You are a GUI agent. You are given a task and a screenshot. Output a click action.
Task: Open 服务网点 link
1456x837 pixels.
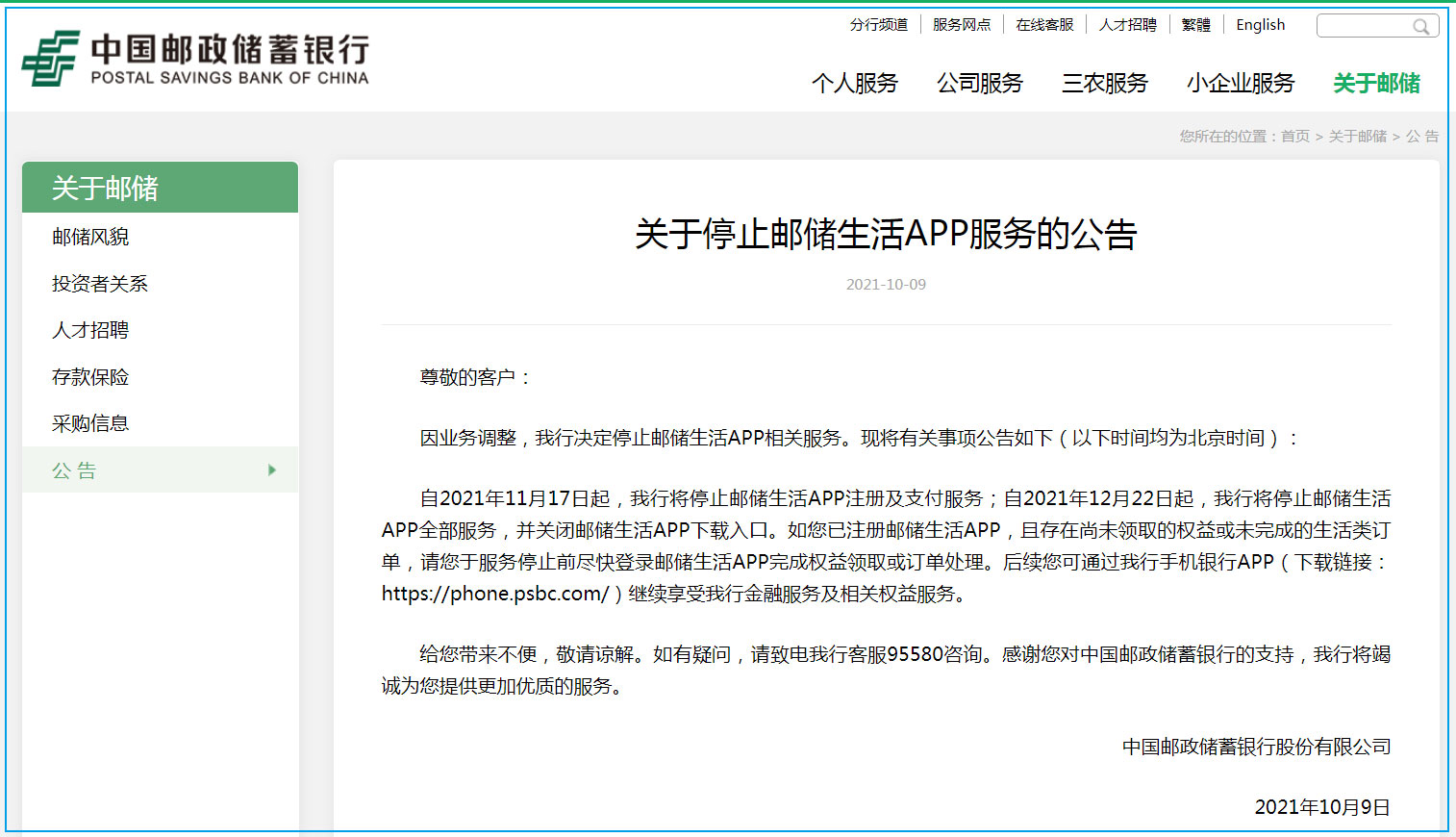962,25
